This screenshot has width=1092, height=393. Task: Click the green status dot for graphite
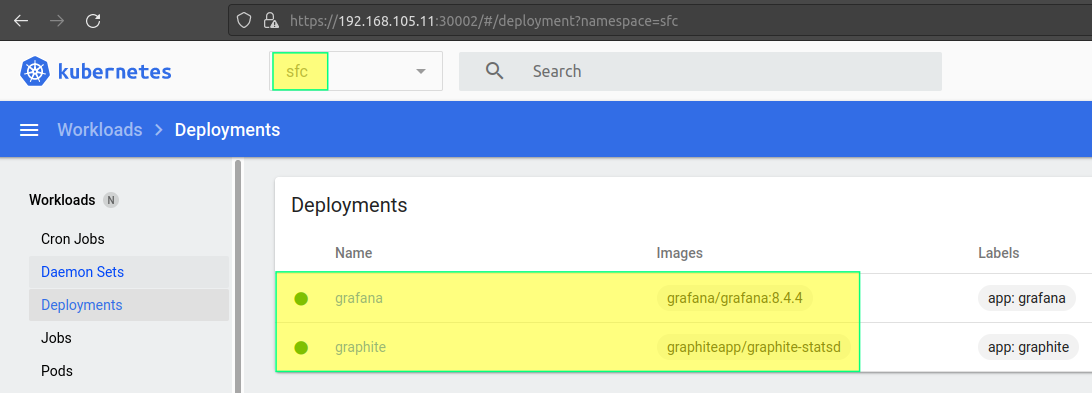point(301,348)
